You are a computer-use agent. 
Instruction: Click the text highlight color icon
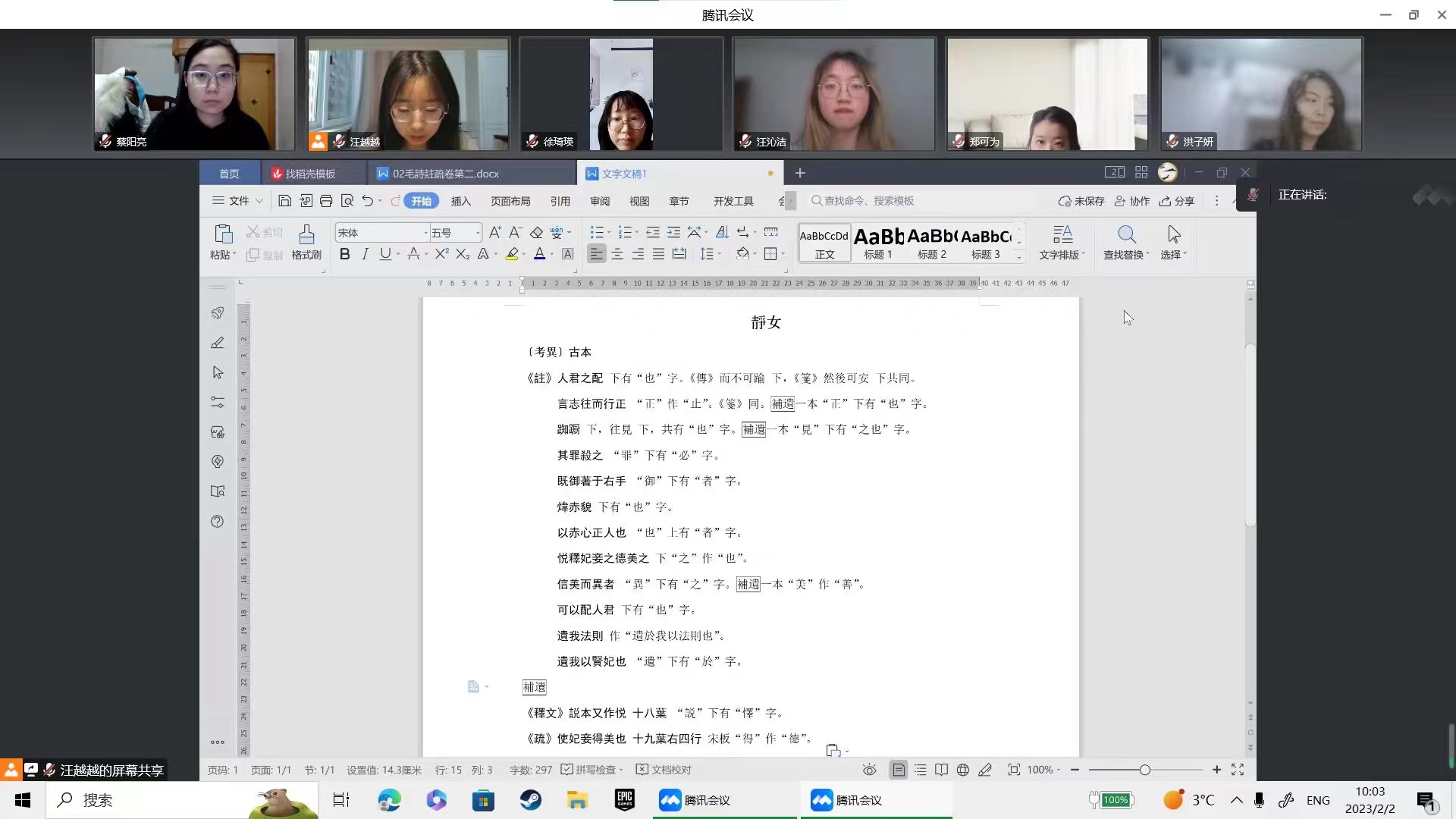click(x=513, y=254)
